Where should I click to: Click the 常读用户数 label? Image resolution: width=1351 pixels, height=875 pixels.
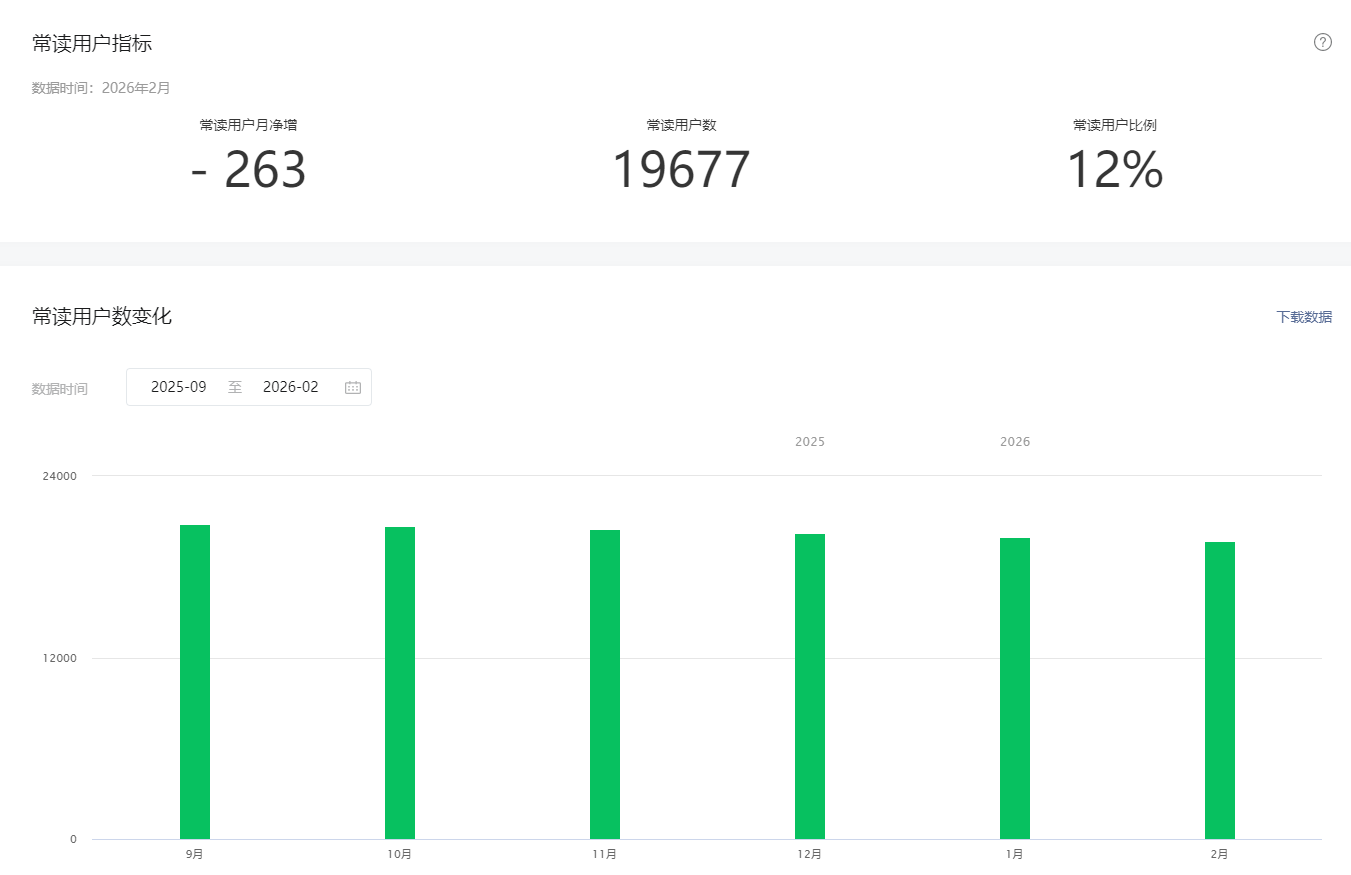pos(682,125)
